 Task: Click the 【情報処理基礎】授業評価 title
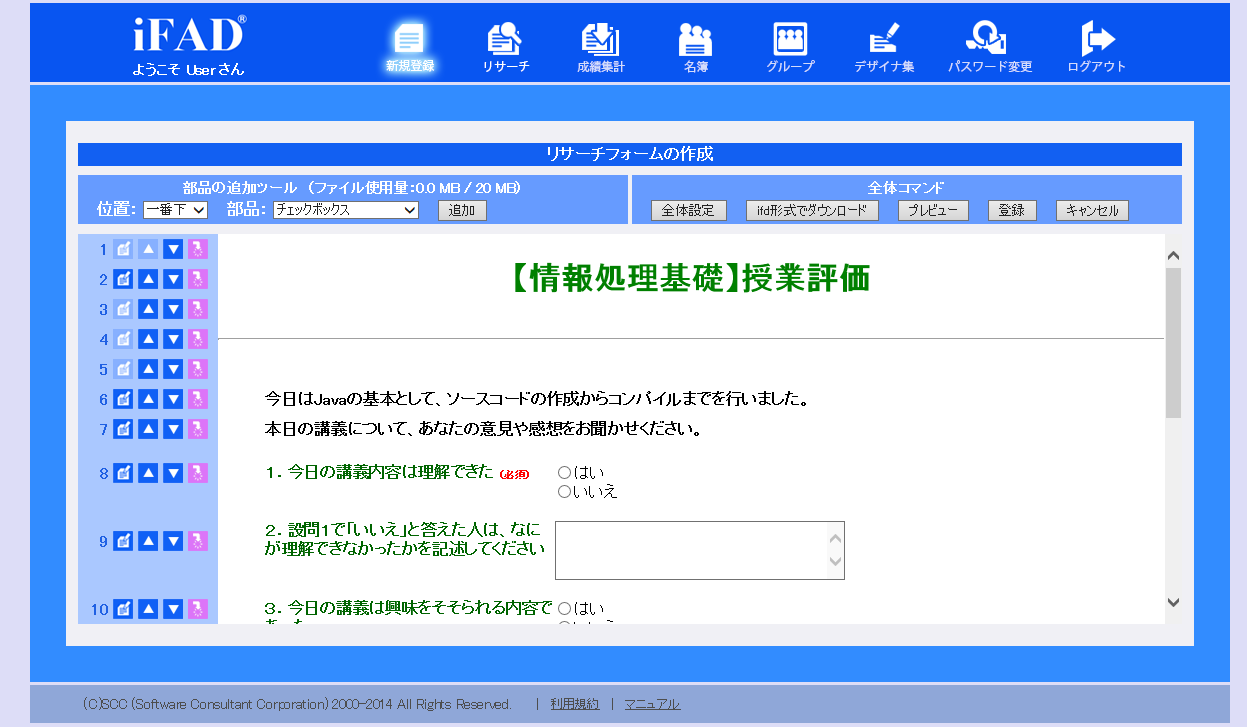(x=690, y=280)
